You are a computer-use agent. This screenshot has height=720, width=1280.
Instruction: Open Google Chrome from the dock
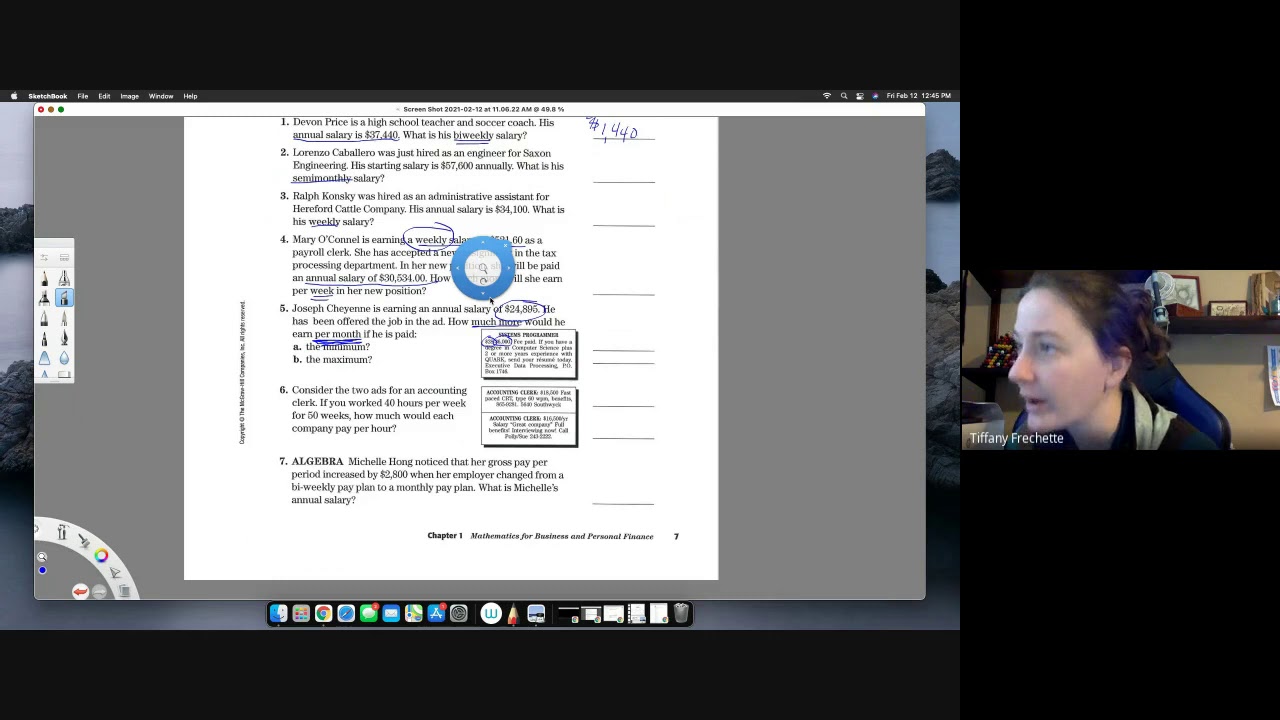pos(323,613)
